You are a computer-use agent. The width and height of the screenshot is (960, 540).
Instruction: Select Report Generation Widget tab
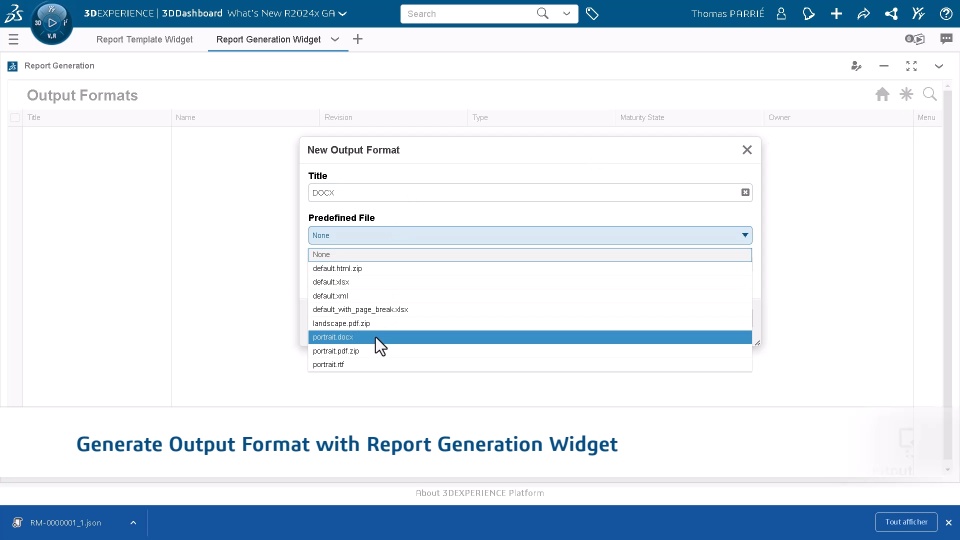pyautogui.click(x=268, y=39)
